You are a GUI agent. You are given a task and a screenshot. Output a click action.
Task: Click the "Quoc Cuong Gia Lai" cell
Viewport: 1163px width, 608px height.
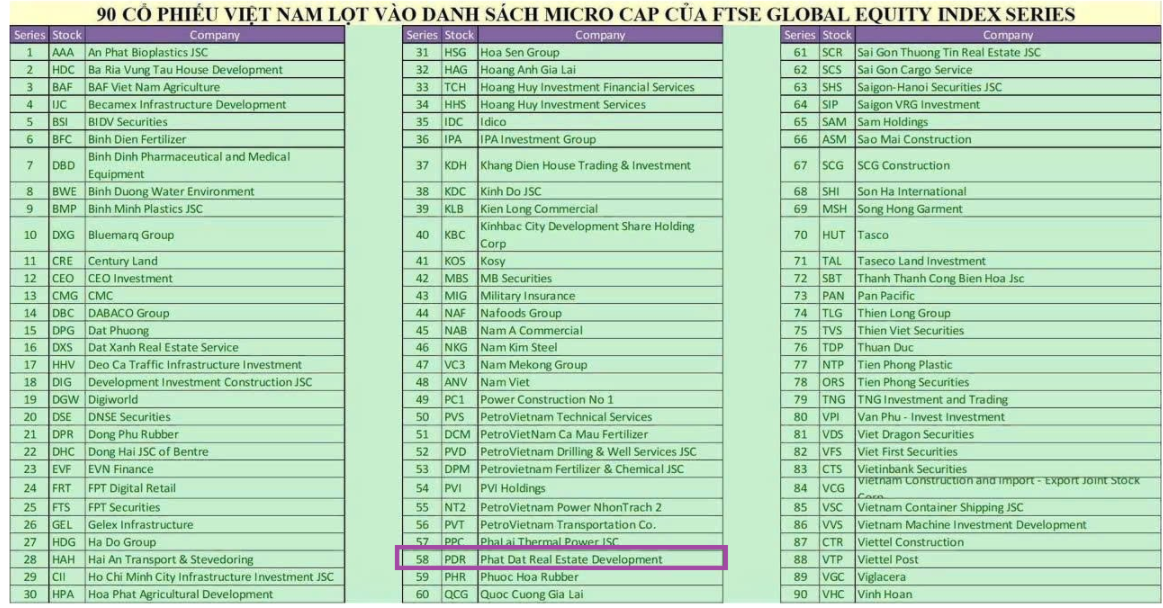pos(599,594)
